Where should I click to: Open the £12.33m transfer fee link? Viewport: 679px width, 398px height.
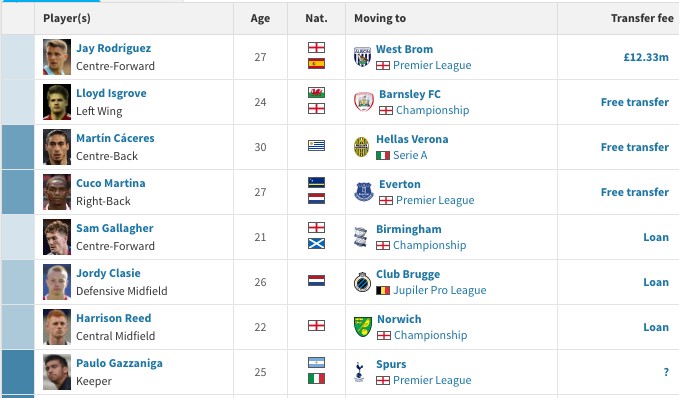646,57
